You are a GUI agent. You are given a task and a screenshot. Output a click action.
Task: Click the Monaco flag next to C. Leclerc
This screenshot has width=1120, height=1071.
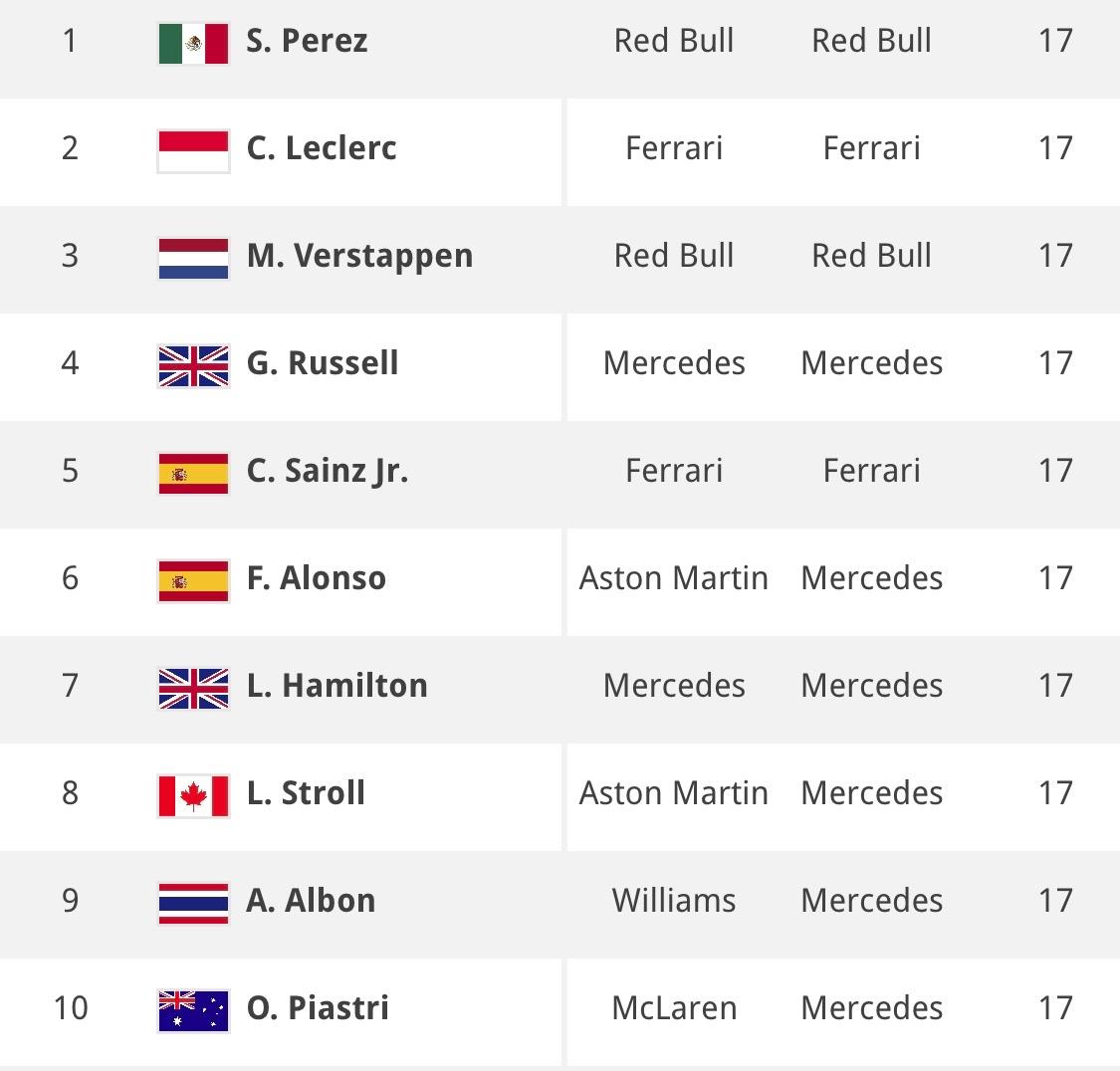(x=193, y=150)
